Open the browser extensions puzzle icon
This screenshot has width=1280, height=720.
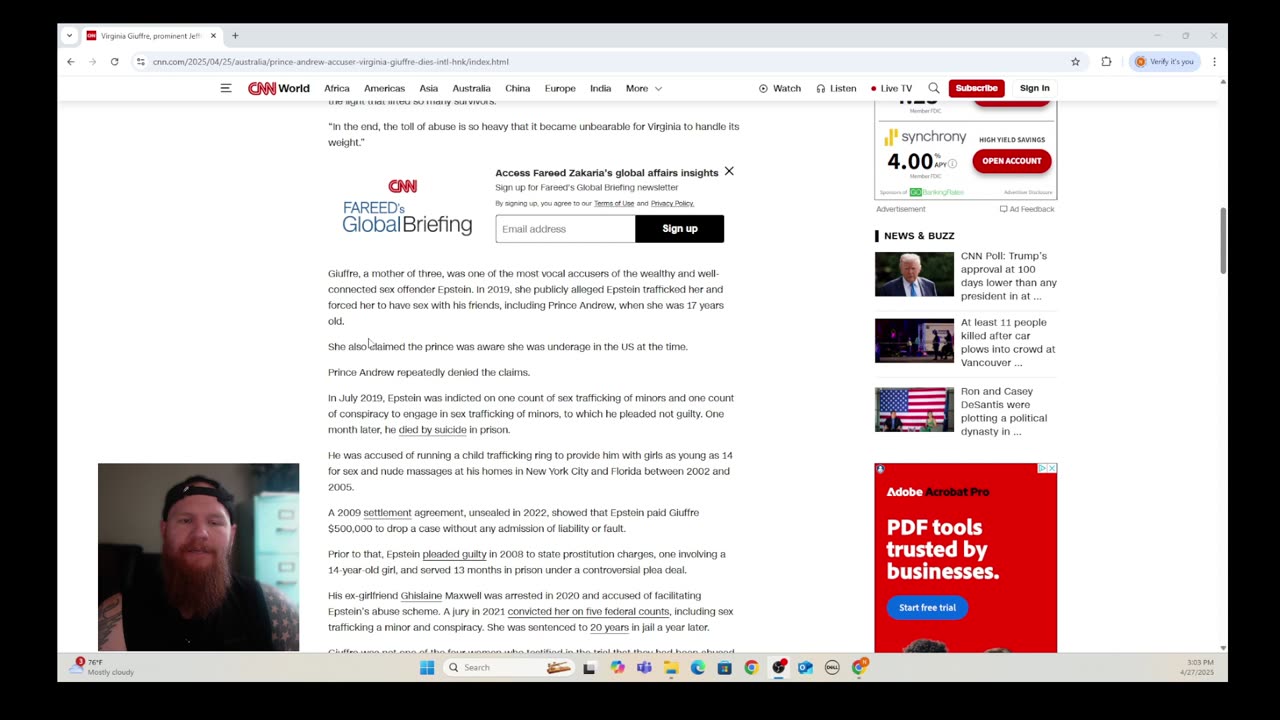[x=1106, y=62]
